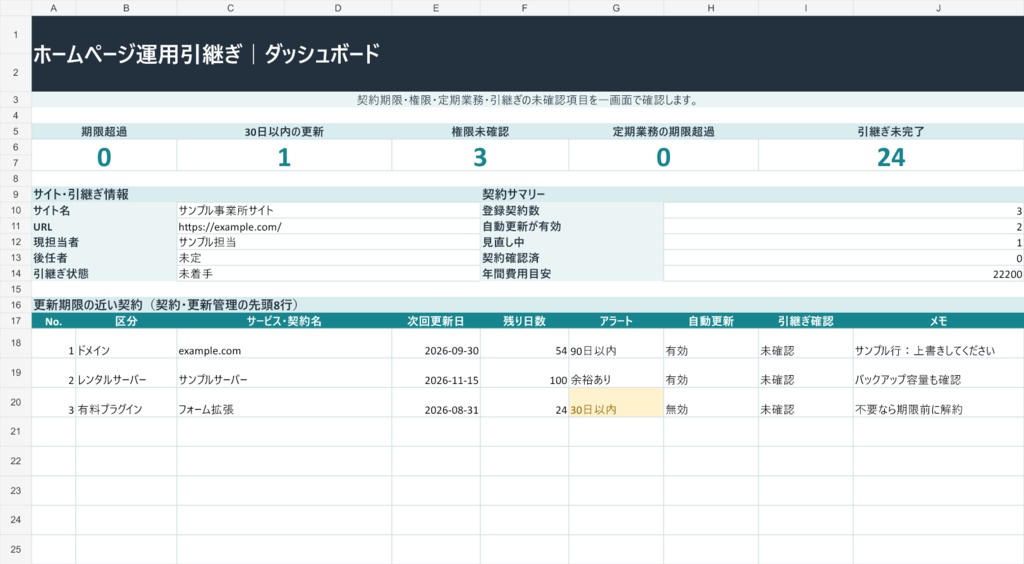Click the 年間費用目安 label
1024x564 pixels.
517,274
